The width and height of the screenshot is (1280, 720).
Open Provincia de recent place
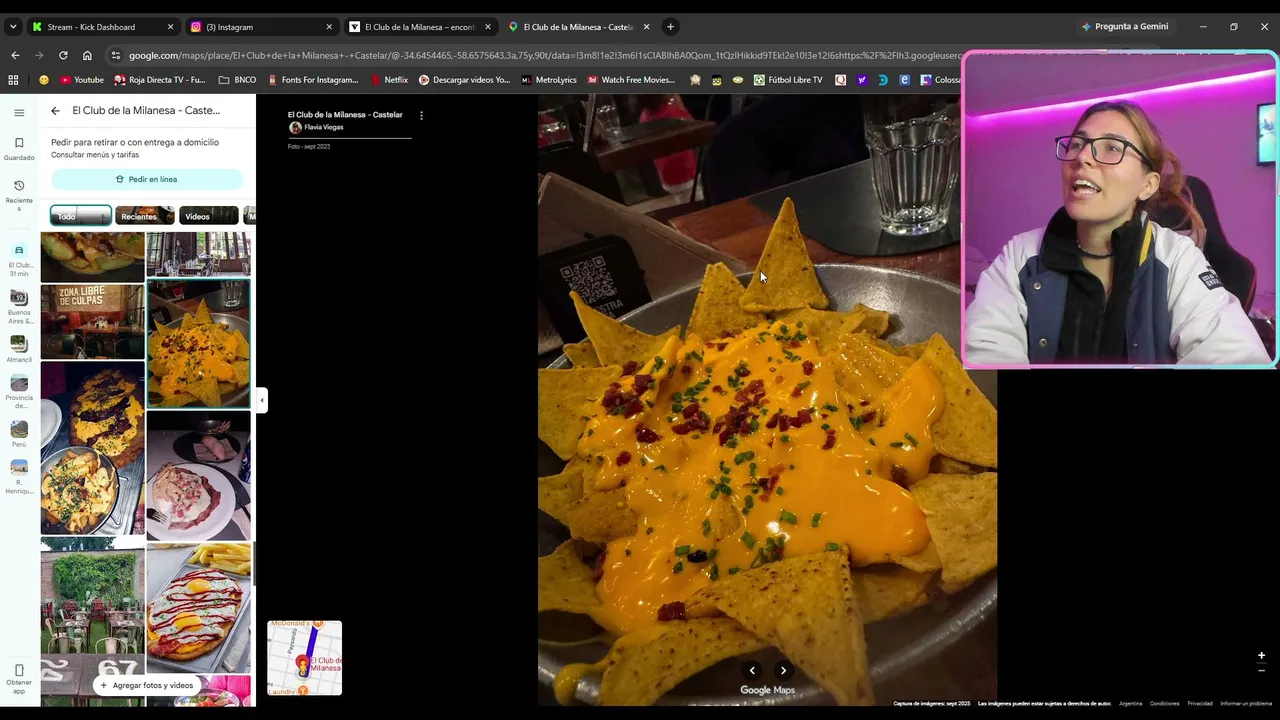click(x=19, y=392)
